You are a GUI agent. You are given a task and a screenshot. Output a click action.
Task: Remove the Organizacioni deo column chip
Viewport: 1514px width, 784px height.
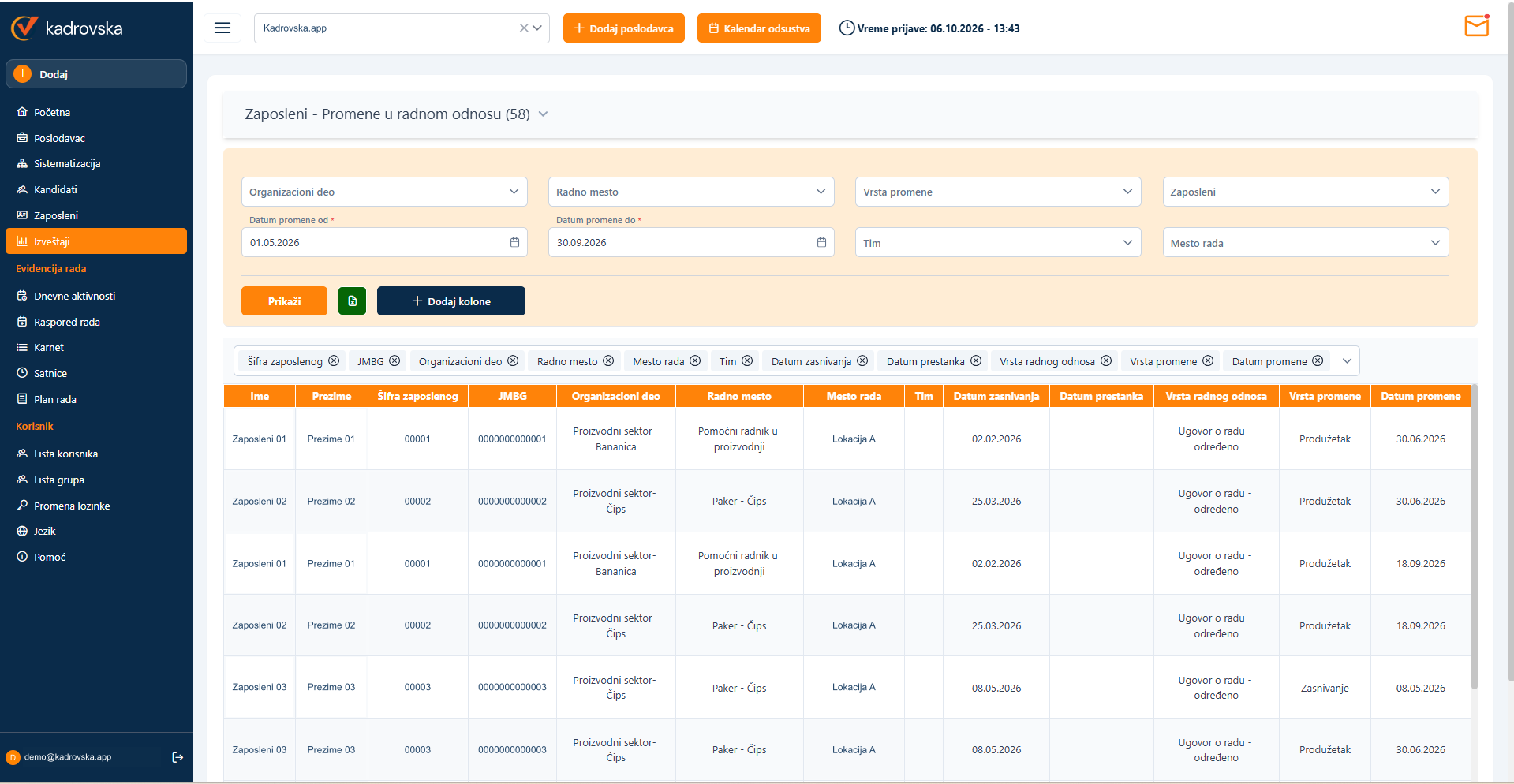(x=513, y=361)
